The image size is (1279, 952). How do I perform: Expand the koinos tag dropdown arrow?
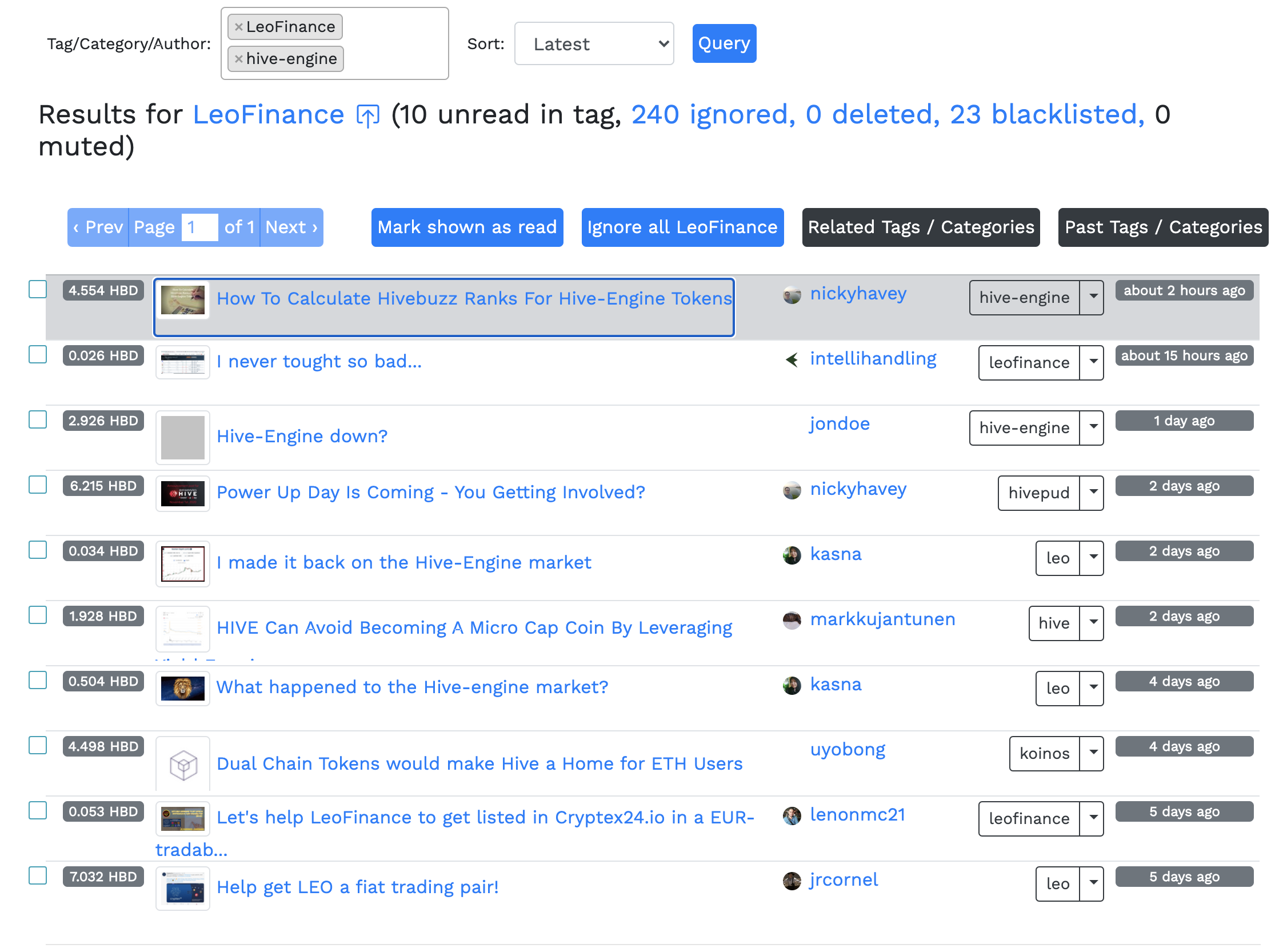tap(1091, 753)
